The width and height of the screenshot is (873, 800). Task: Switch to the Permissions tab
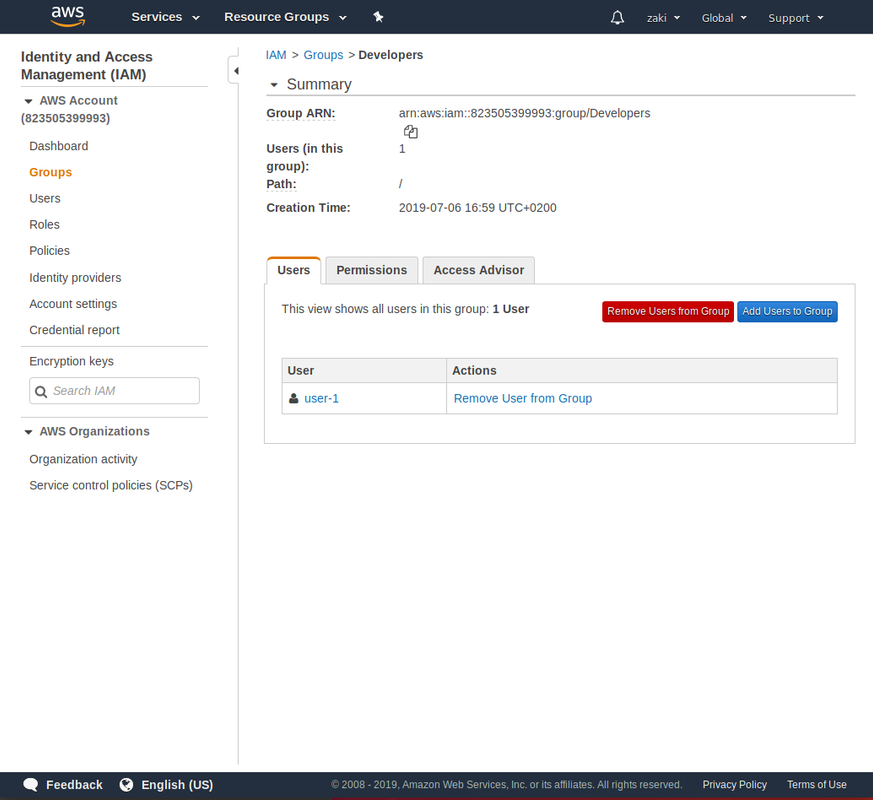click(x=371, y=271)
